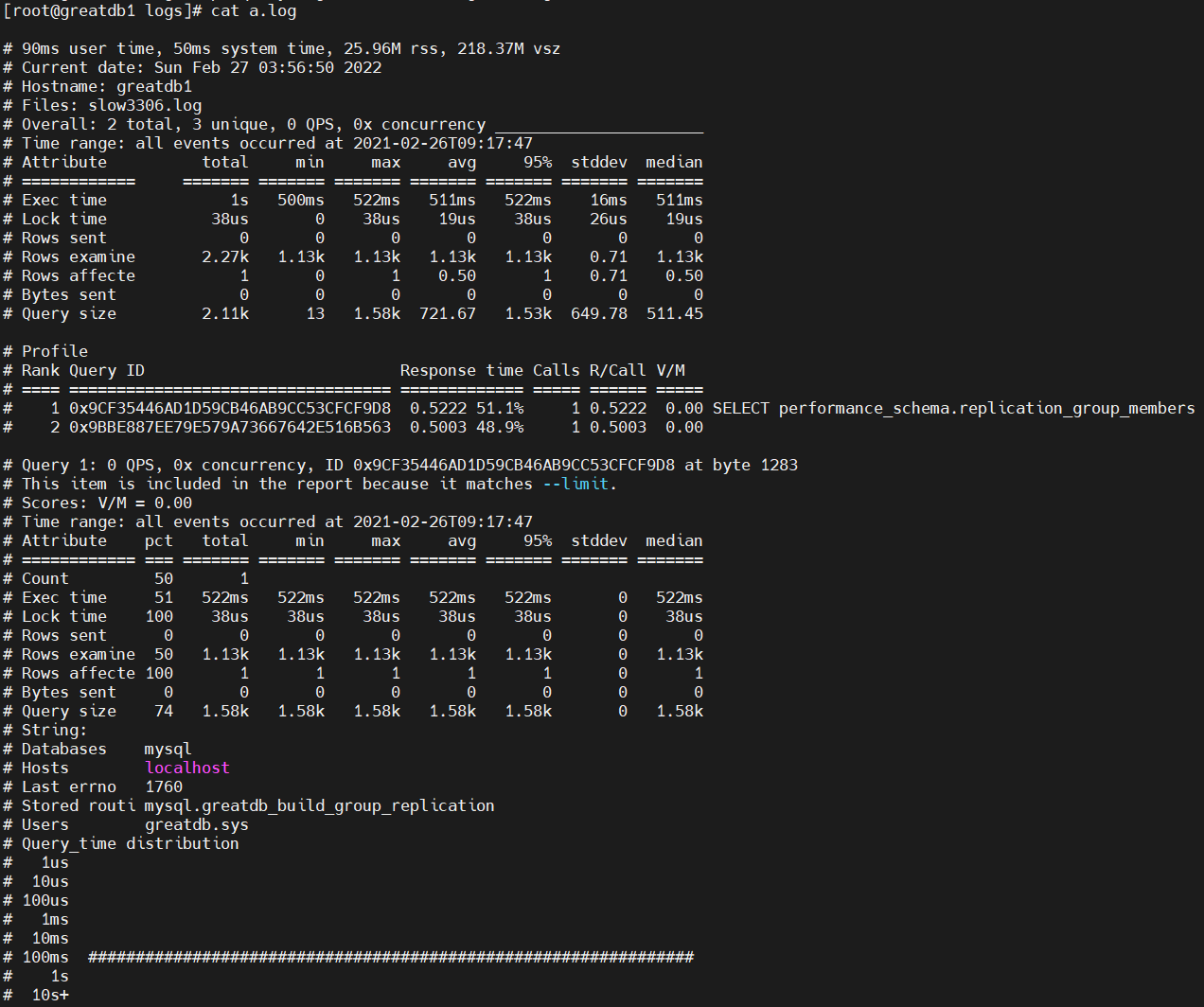Click the '511.45' Query size median

tap(675, 313)
